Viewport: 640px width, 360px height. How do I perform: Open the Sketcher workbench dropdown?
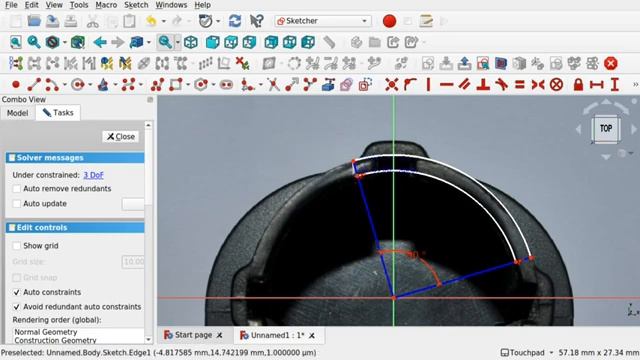click(x=322, y=21)
